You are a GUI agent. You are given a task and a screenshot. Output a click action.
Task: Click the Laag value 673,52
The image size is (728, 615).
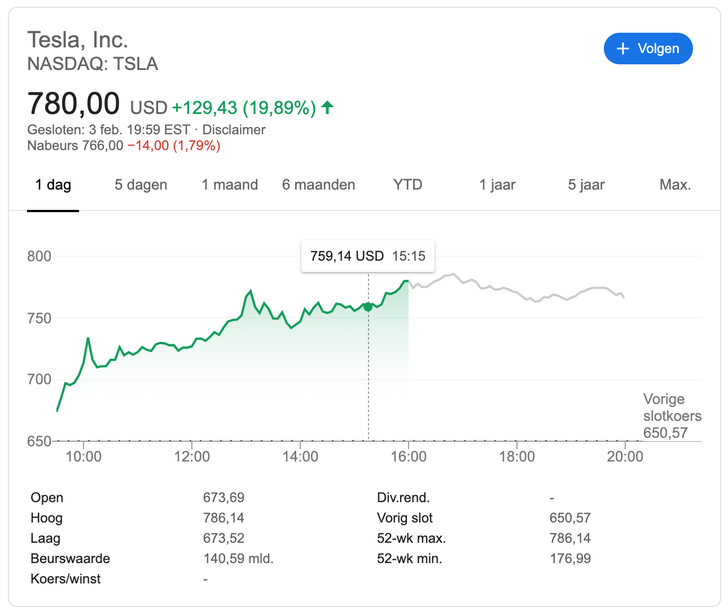coord(223,538)
